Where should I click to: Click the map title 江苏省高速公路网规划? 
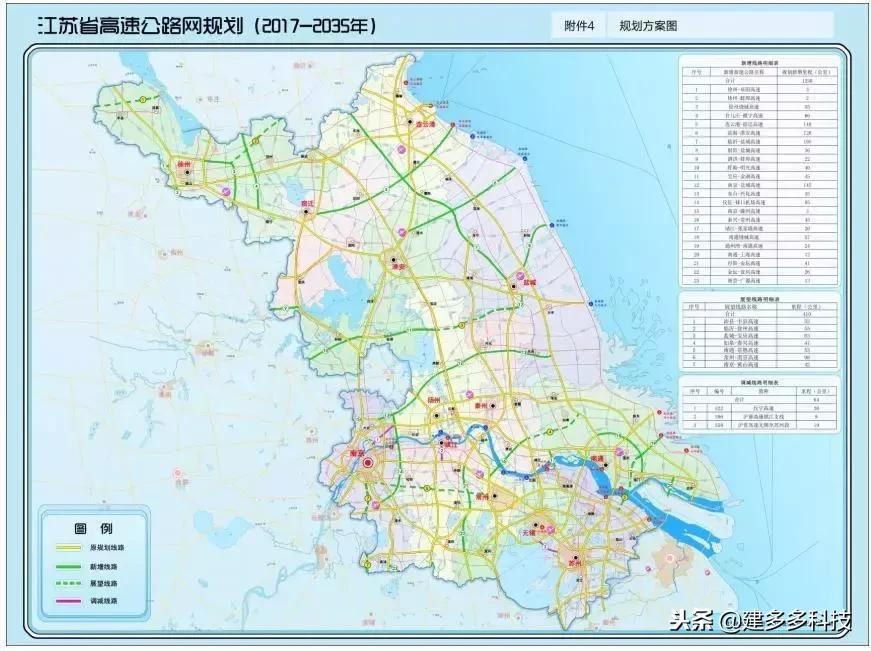(139, 26)
